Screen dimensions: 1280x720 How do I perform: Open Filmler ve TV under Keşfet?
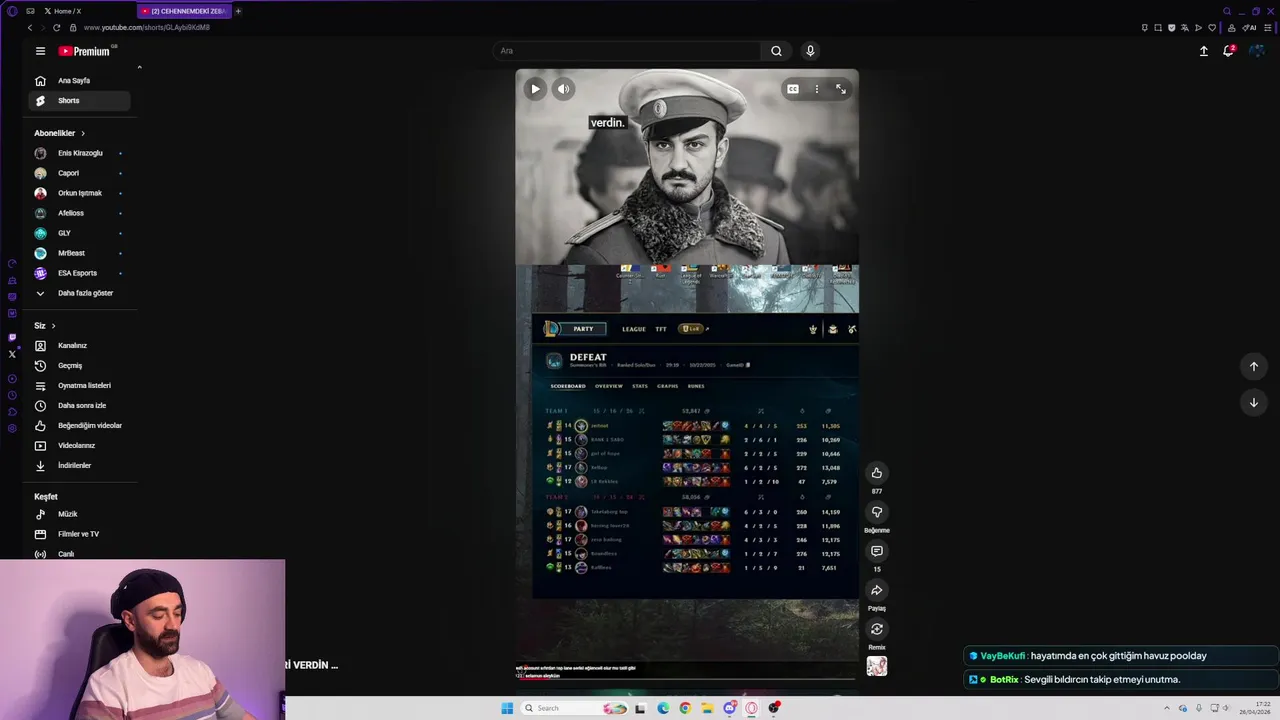point(80,534)
